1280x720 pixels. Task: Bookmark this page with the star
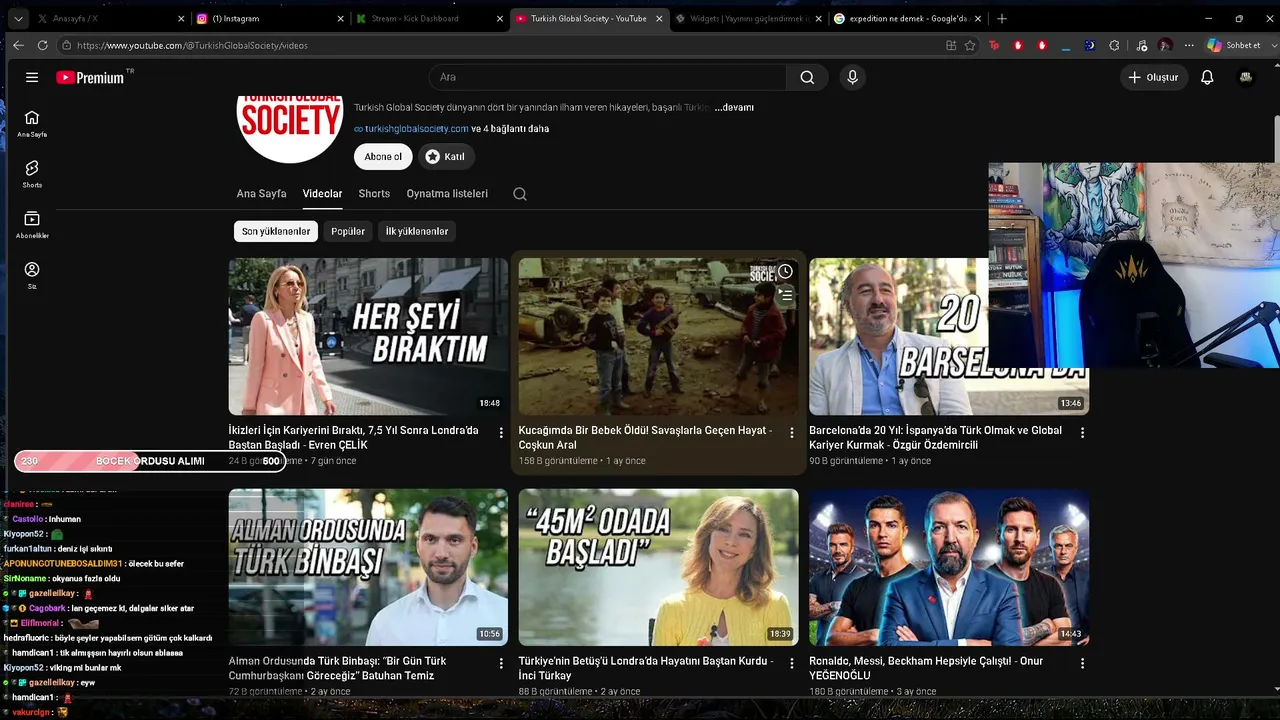click(970, 45)
